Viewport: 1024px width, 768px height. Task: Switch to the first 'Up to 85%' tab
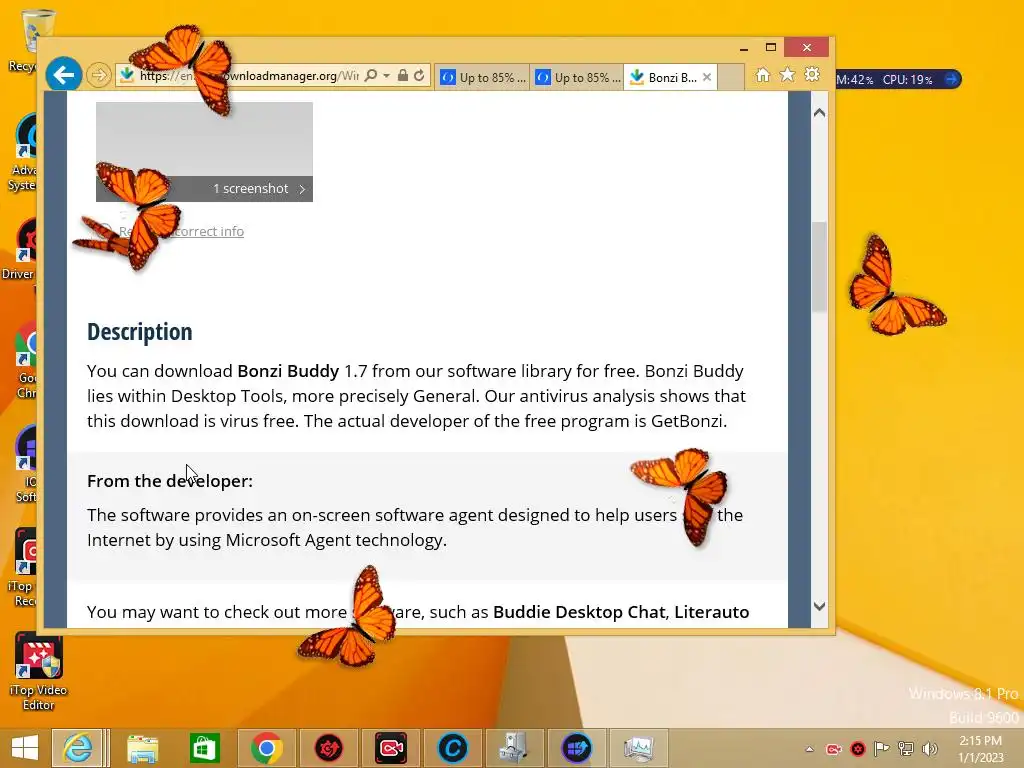click(482, 78)
